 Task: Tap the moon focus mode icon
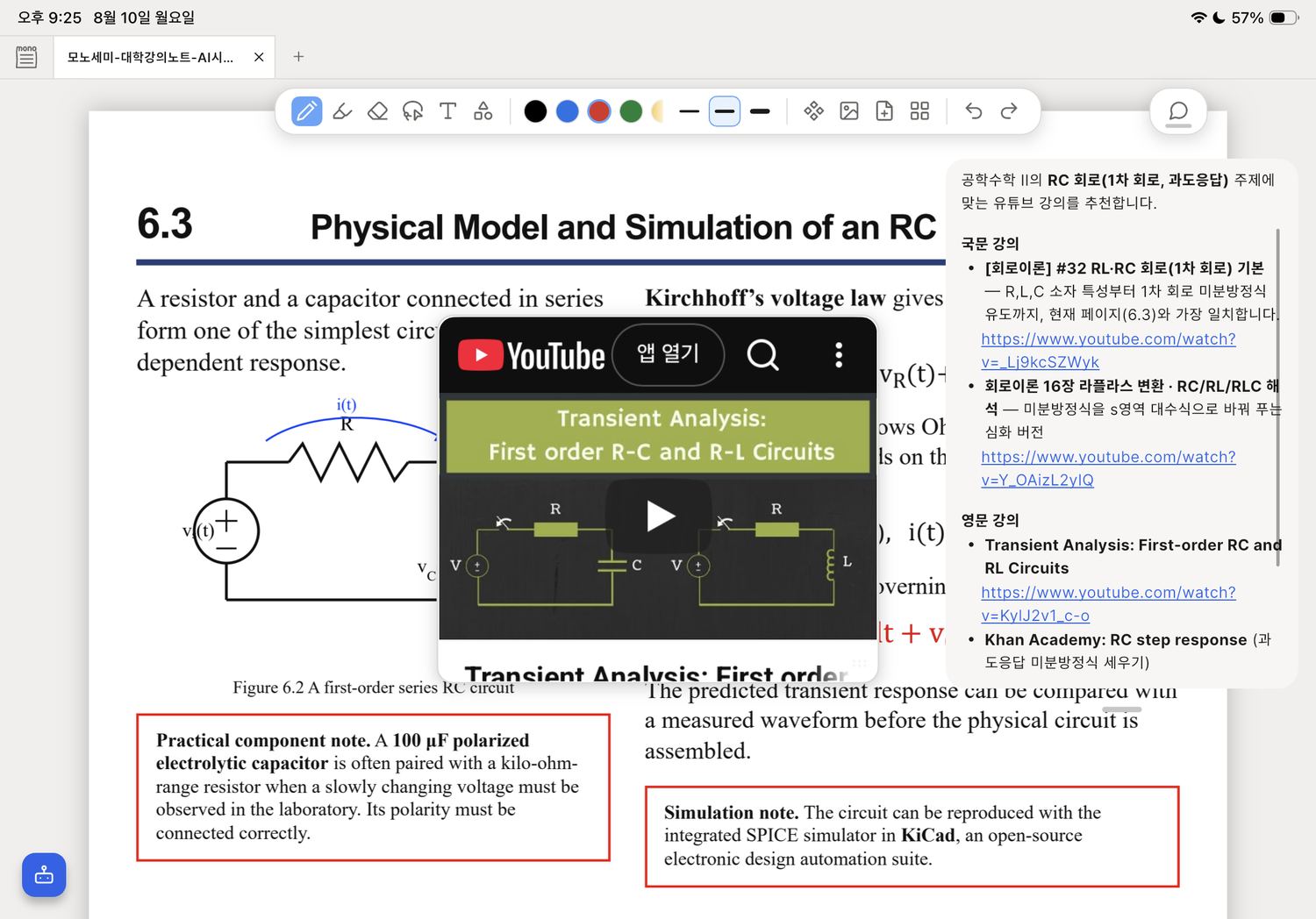click(1219, 18)
